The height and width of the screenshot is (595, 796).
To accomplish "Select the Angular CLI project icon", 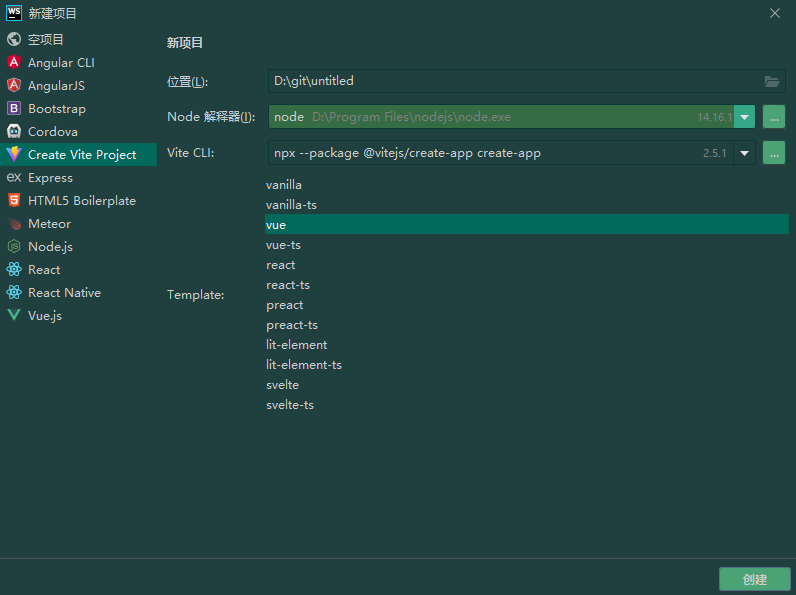I will 14,63.
